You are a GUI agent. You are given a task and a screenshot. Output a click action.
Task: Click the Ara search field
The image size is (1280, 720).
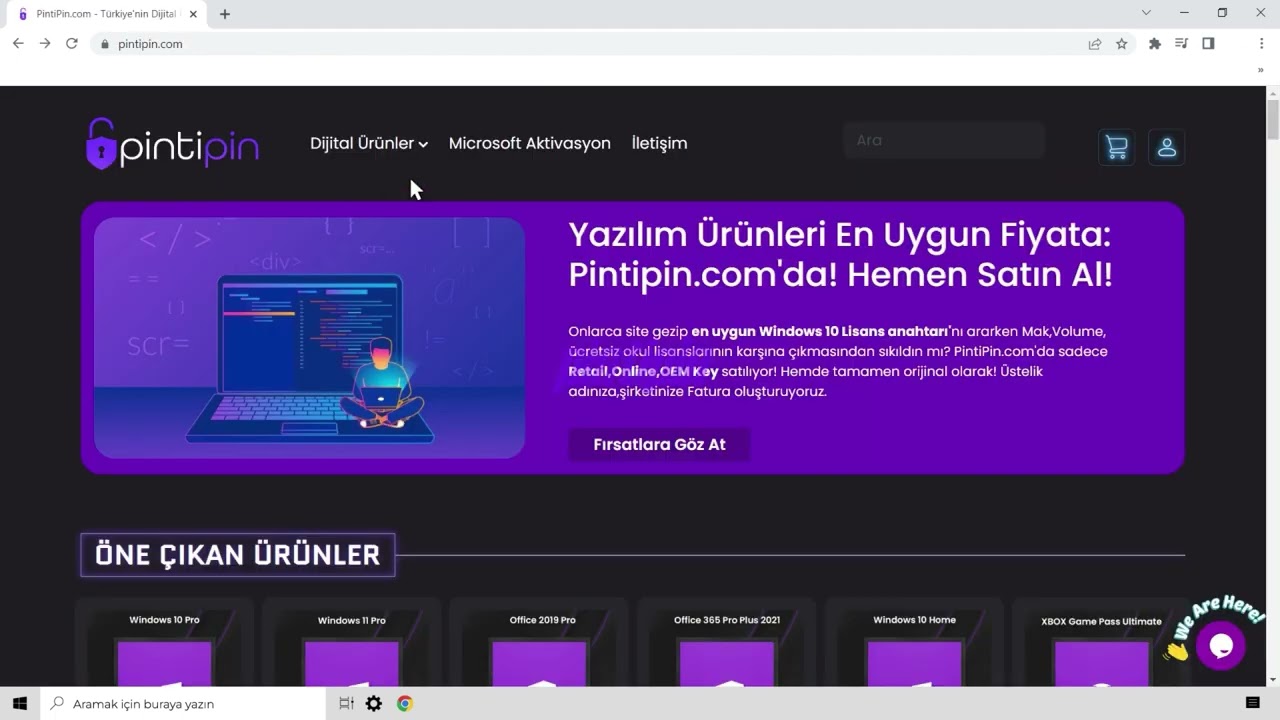click(944, 140)
